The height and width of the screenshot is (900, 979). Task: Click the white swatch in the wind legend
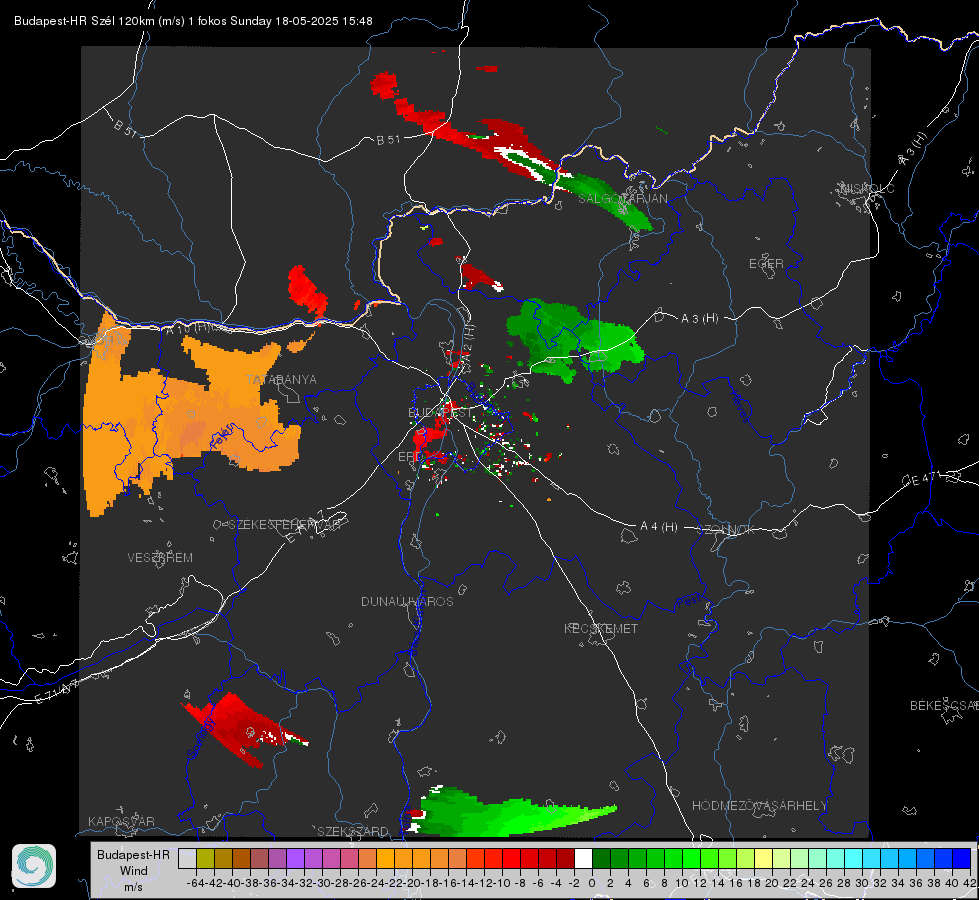(x=583, y=858)
